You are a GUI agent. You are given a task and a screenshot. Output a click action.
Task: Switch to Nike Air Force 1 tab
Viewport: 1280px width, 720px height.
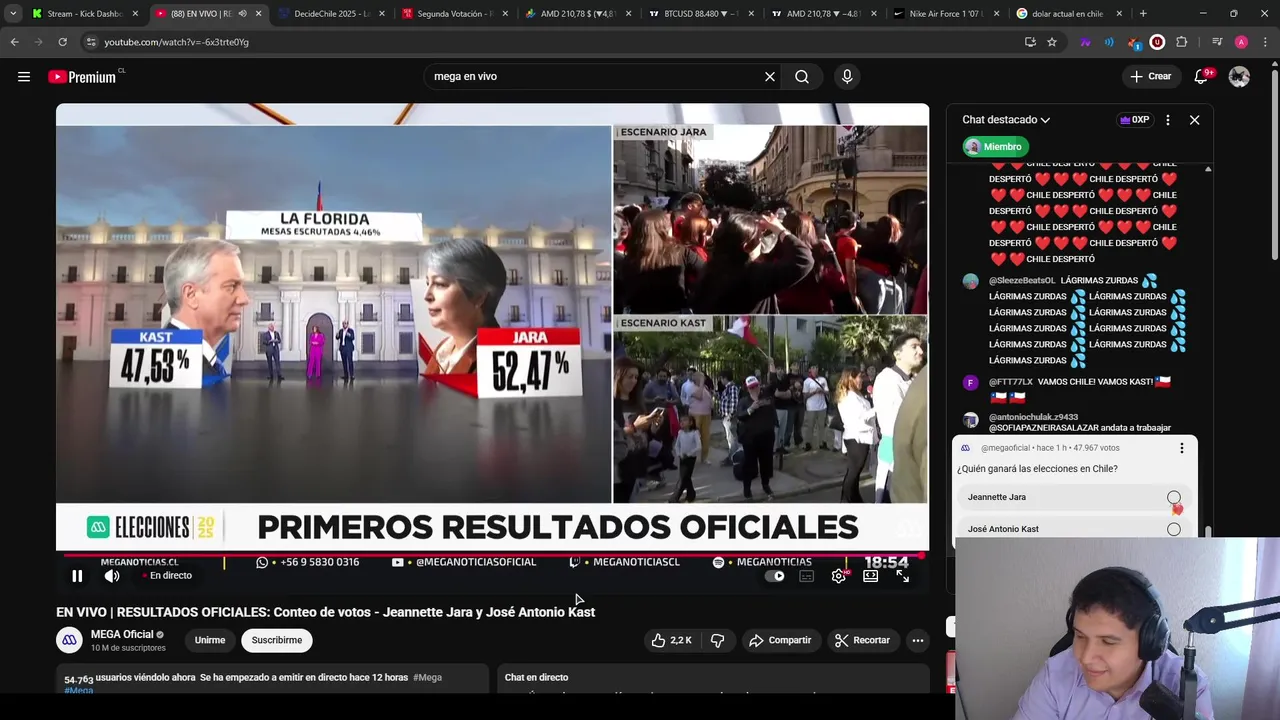(x=946, y=14)
